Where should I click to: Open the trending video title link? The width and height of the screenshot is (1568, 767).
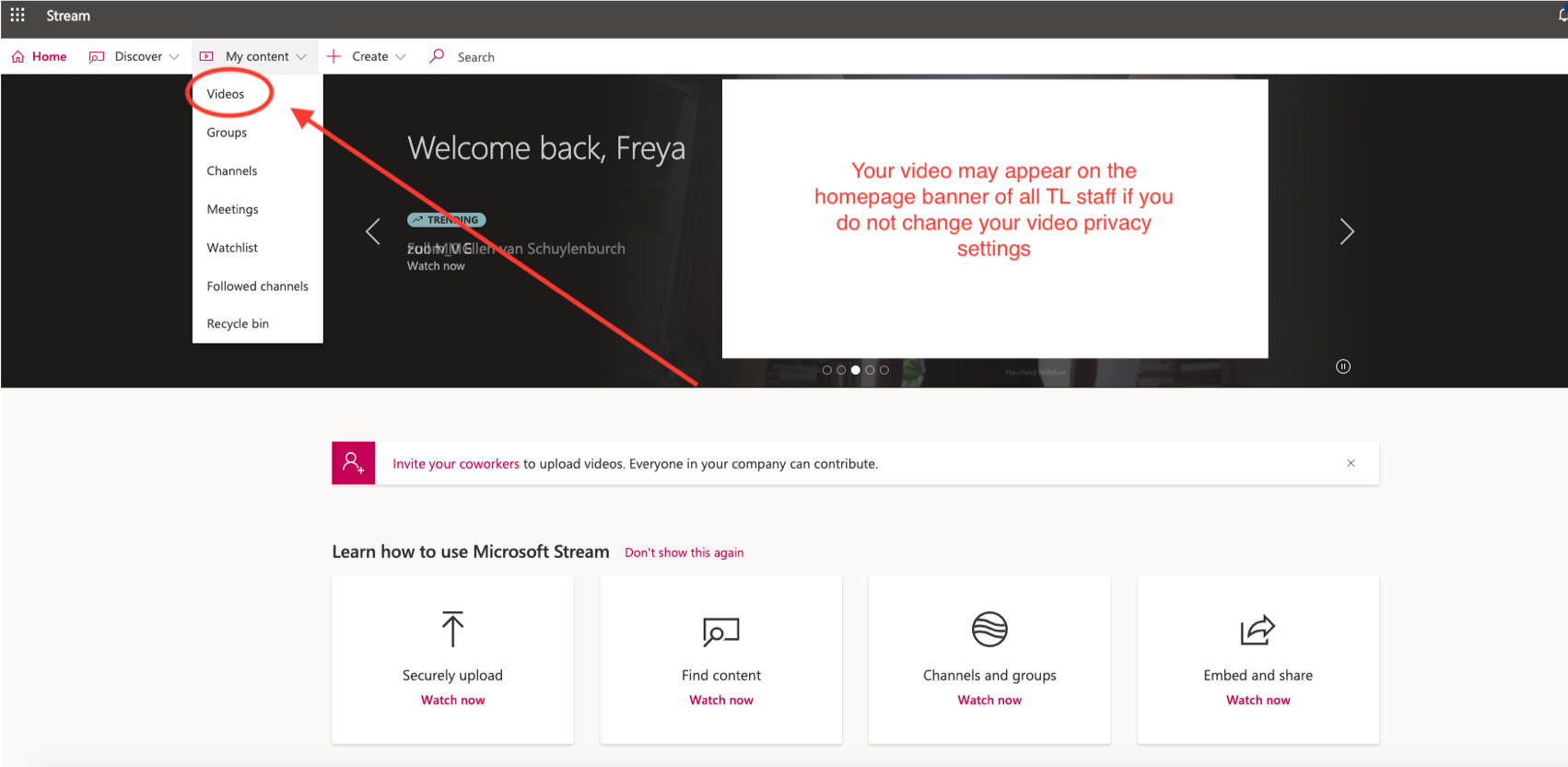click(516, 249)
